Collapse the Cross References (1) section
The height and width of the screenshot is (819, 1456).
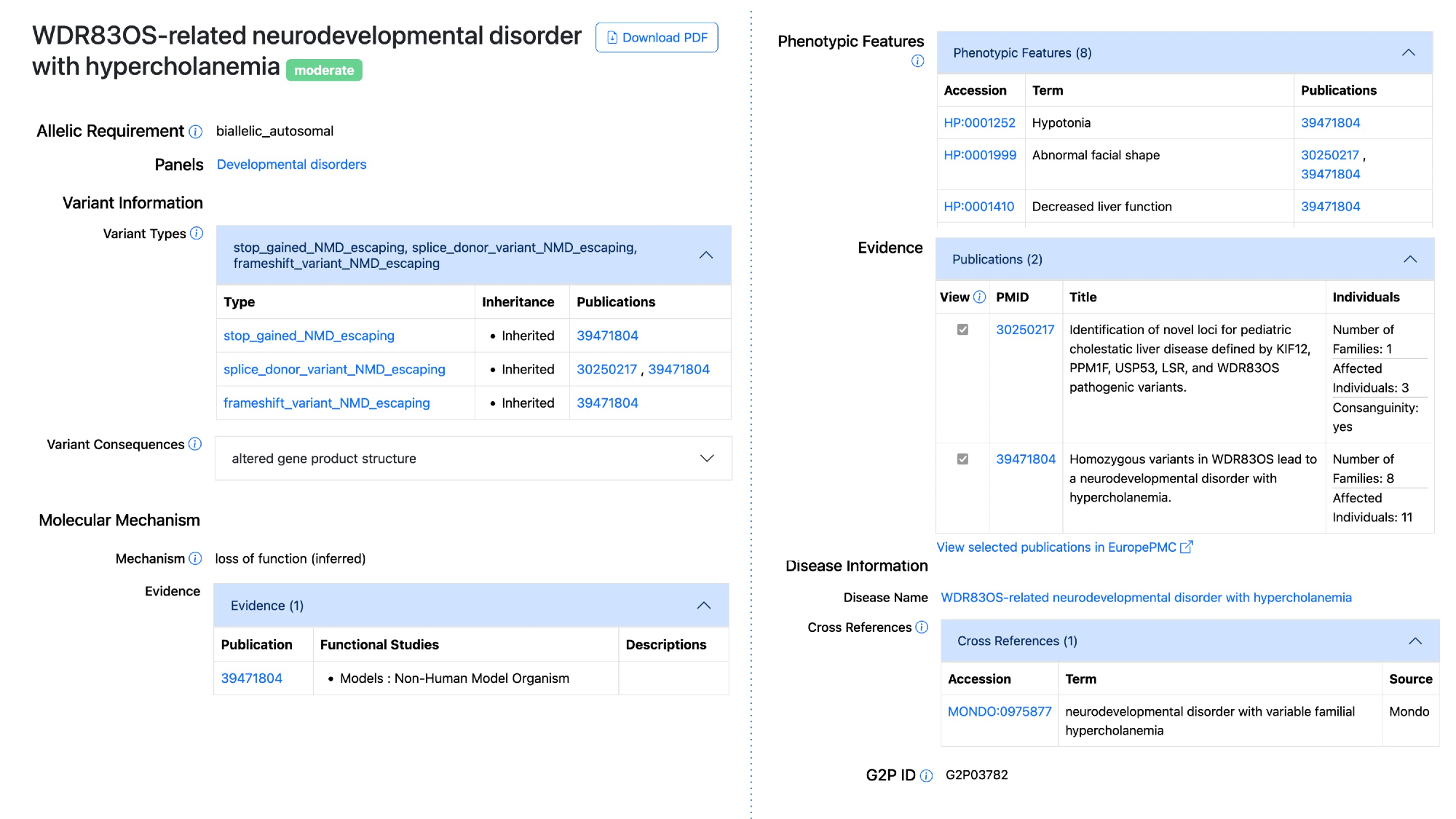click(1415, 641)
